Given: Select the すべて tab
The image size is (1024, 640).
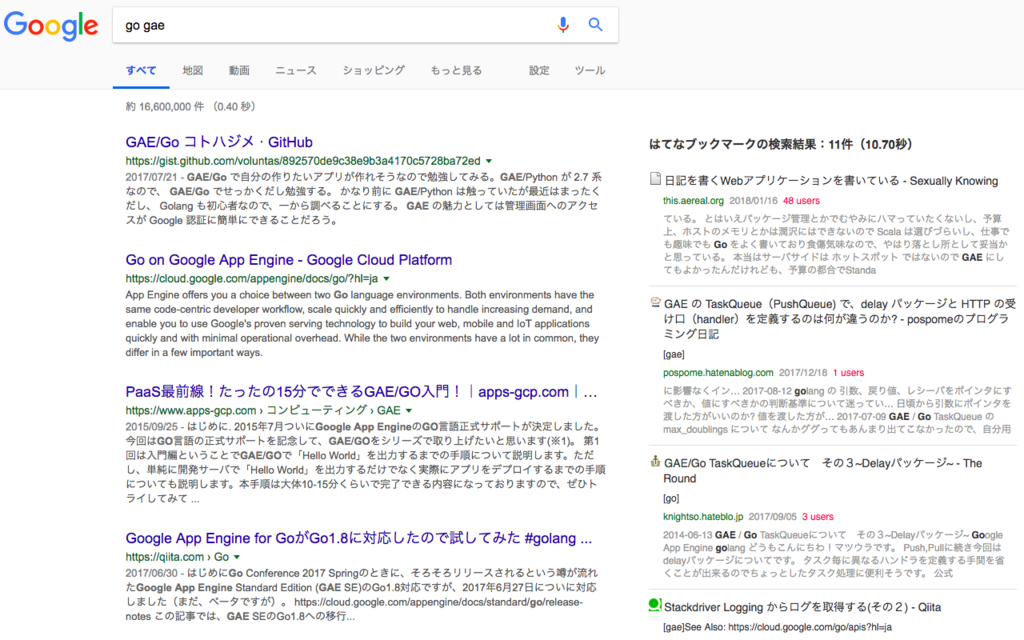Looking at the screenshot, I should pos(141,71).
